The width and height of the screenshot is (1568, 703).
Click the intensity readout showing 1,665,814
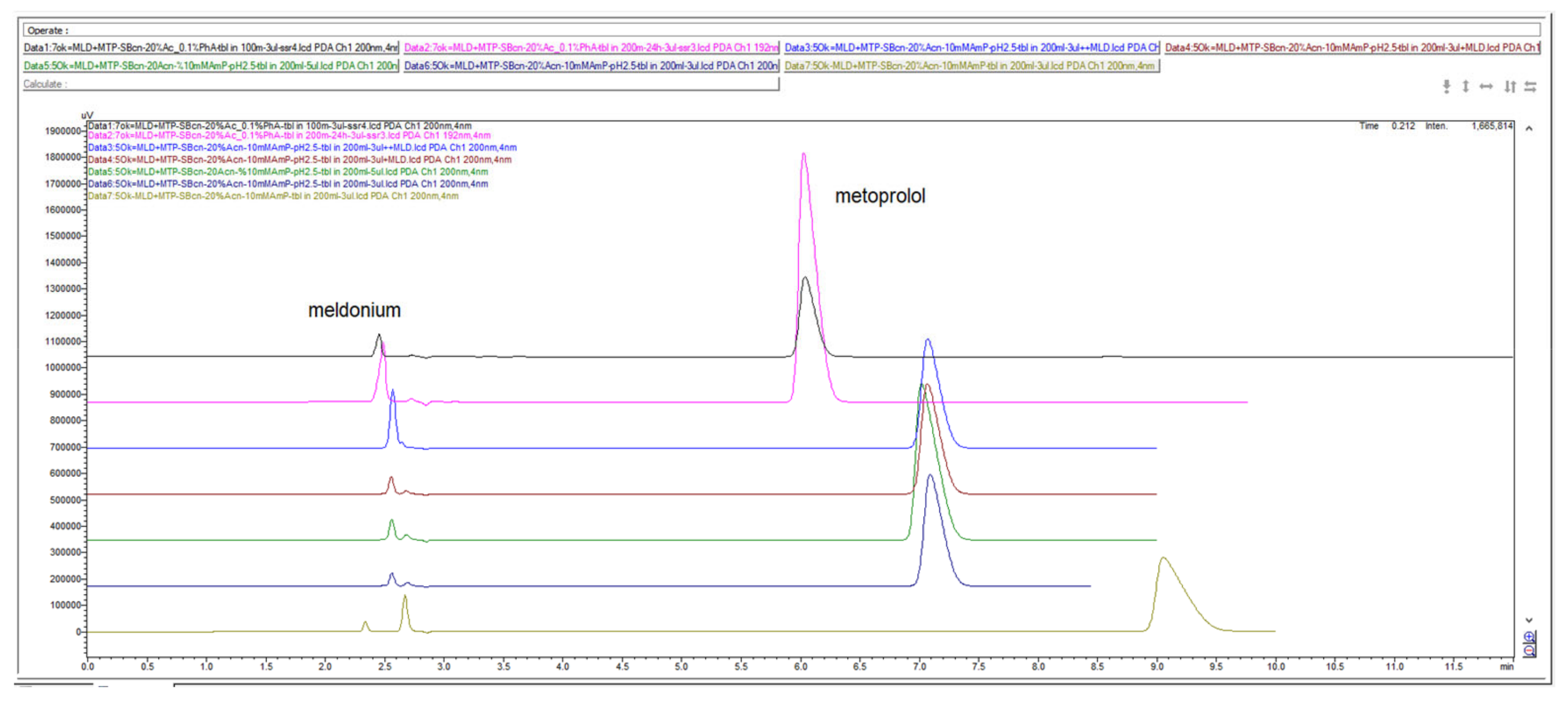[x=1495, y=126]
